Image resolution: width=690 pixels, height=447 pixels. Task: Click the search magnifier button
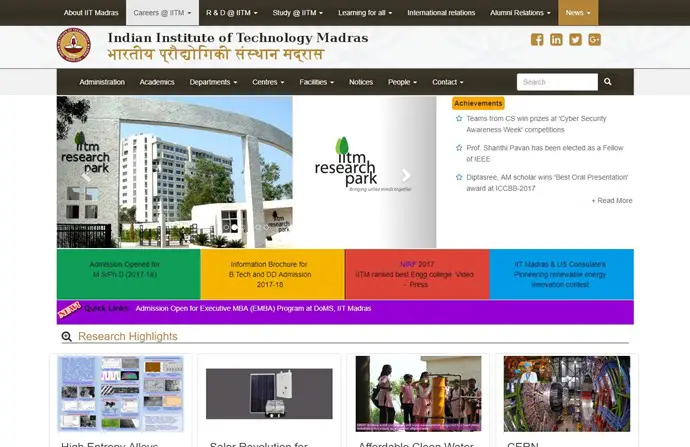[x=608, y=82]
